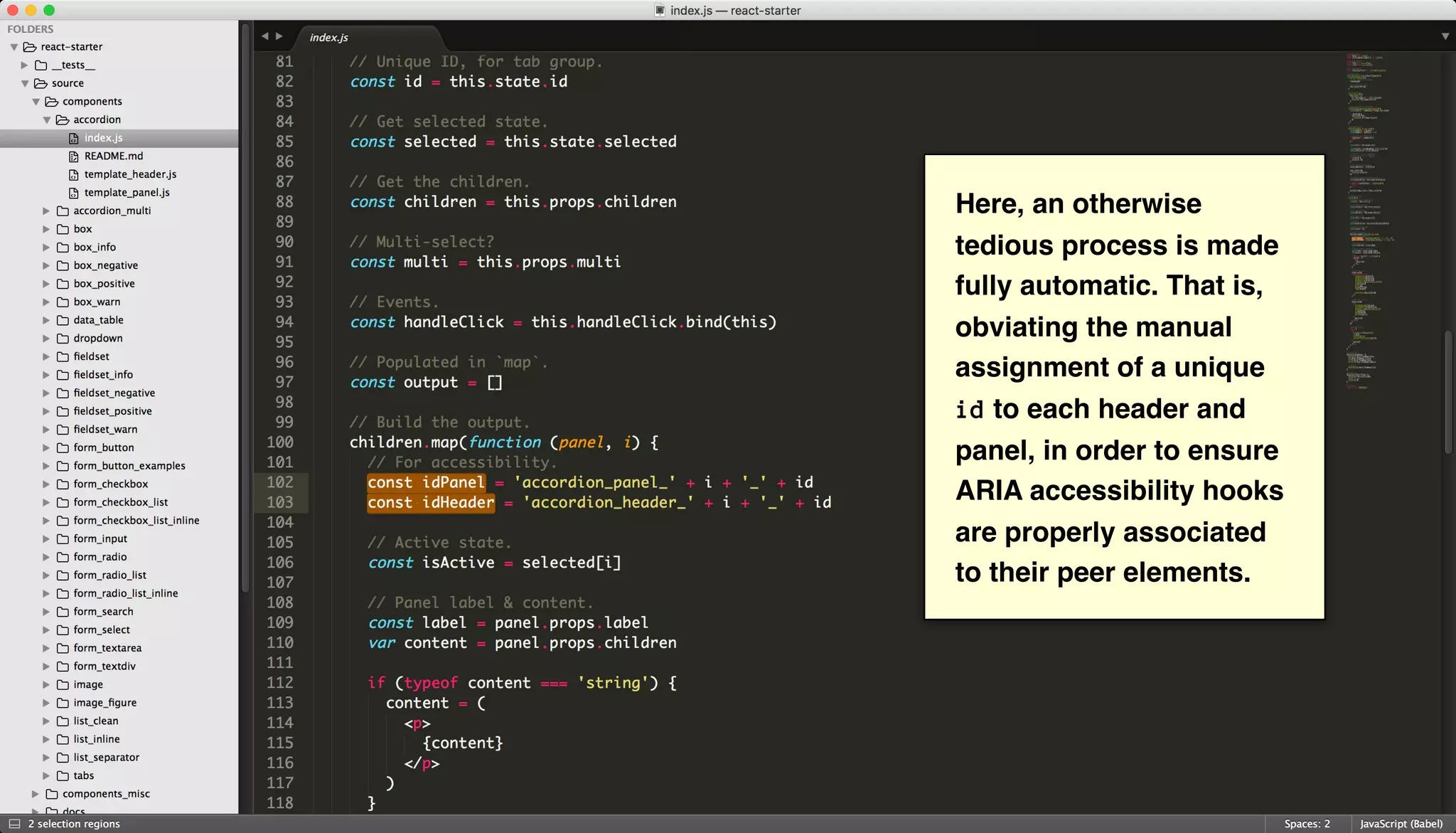The width and height of the screenshot is (1456, 833).
Task: Switch to the index.js tab
Action: pos(328,37)
